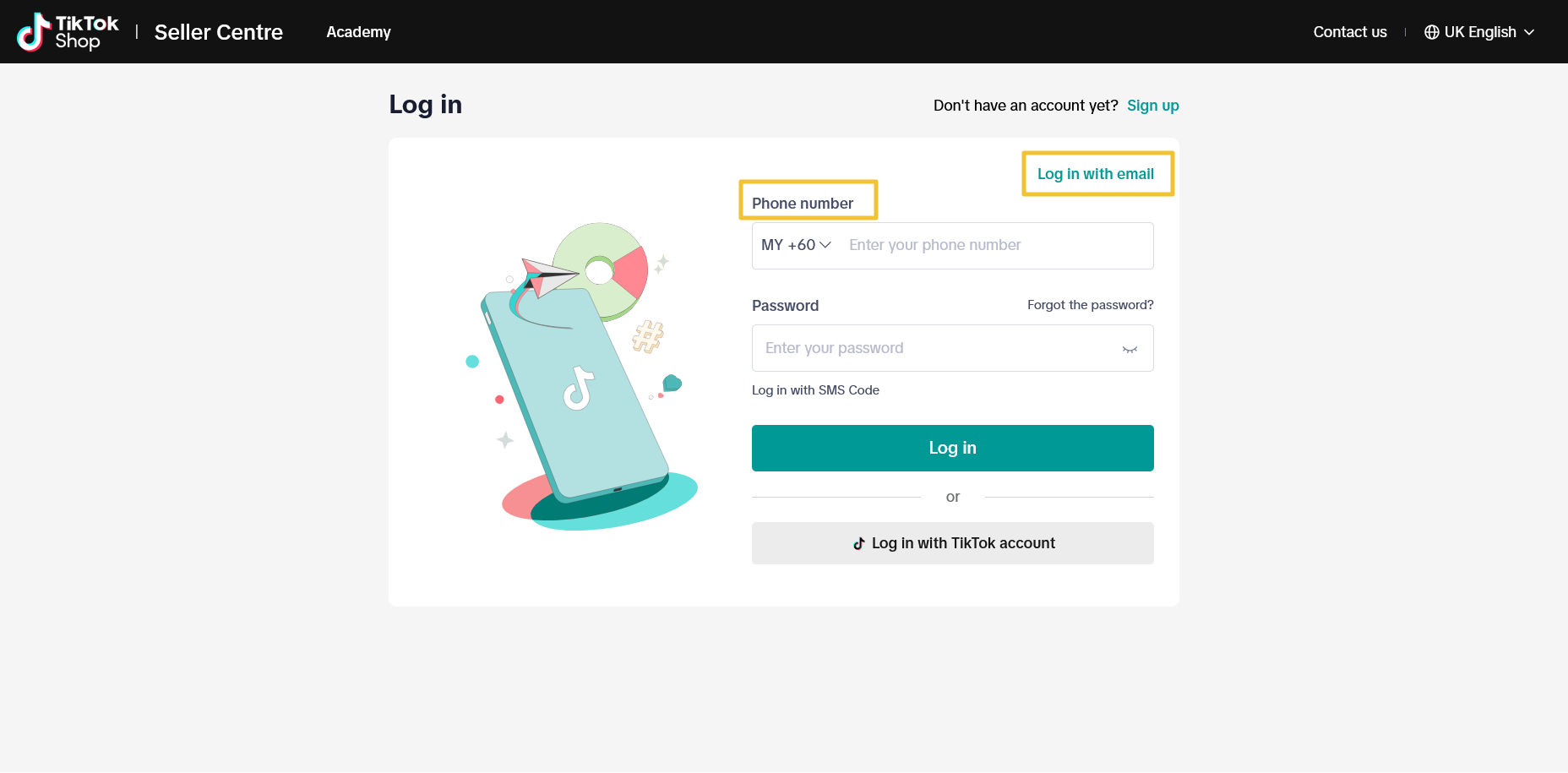Open the Academy menu item
1568x773 pixels.
click(358, 32)
